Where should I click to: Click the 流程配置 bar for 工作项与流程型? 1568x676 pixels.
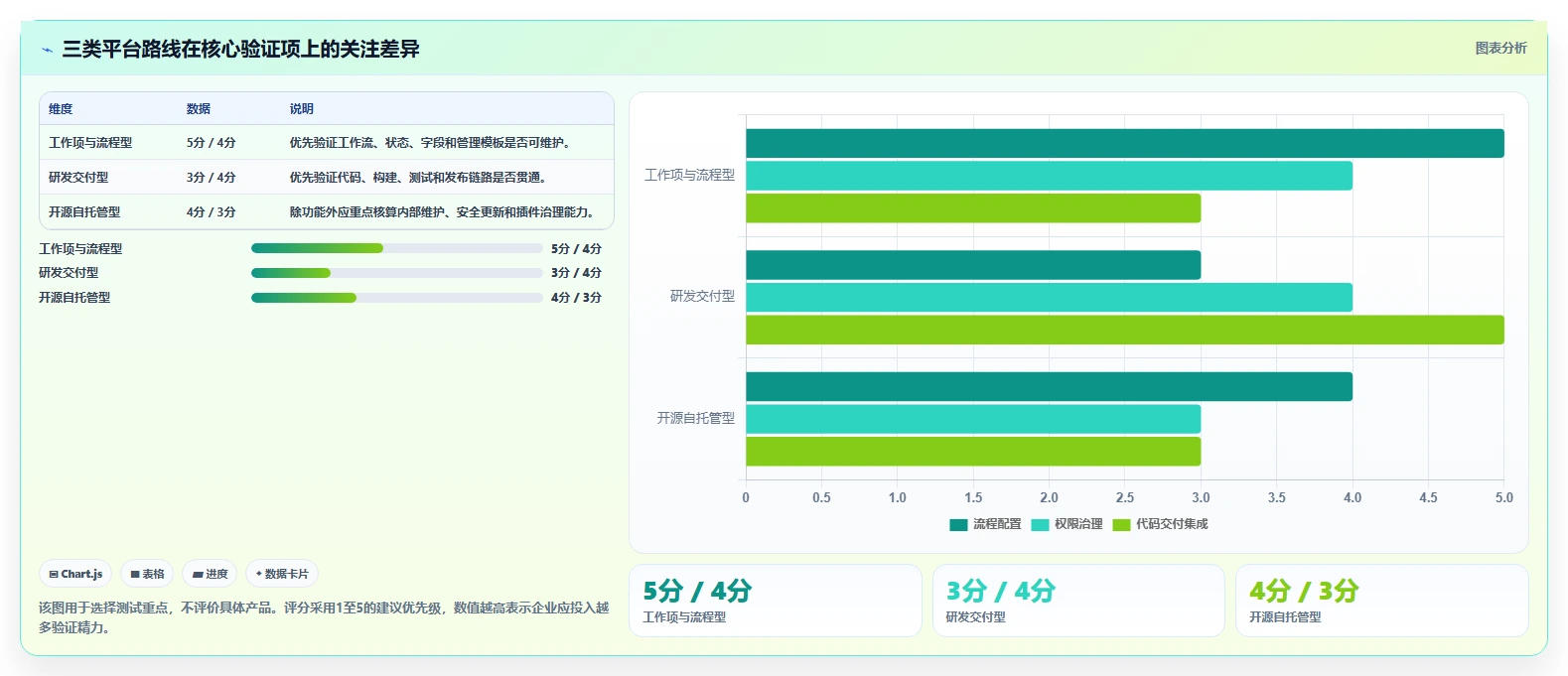[1125, 143]
